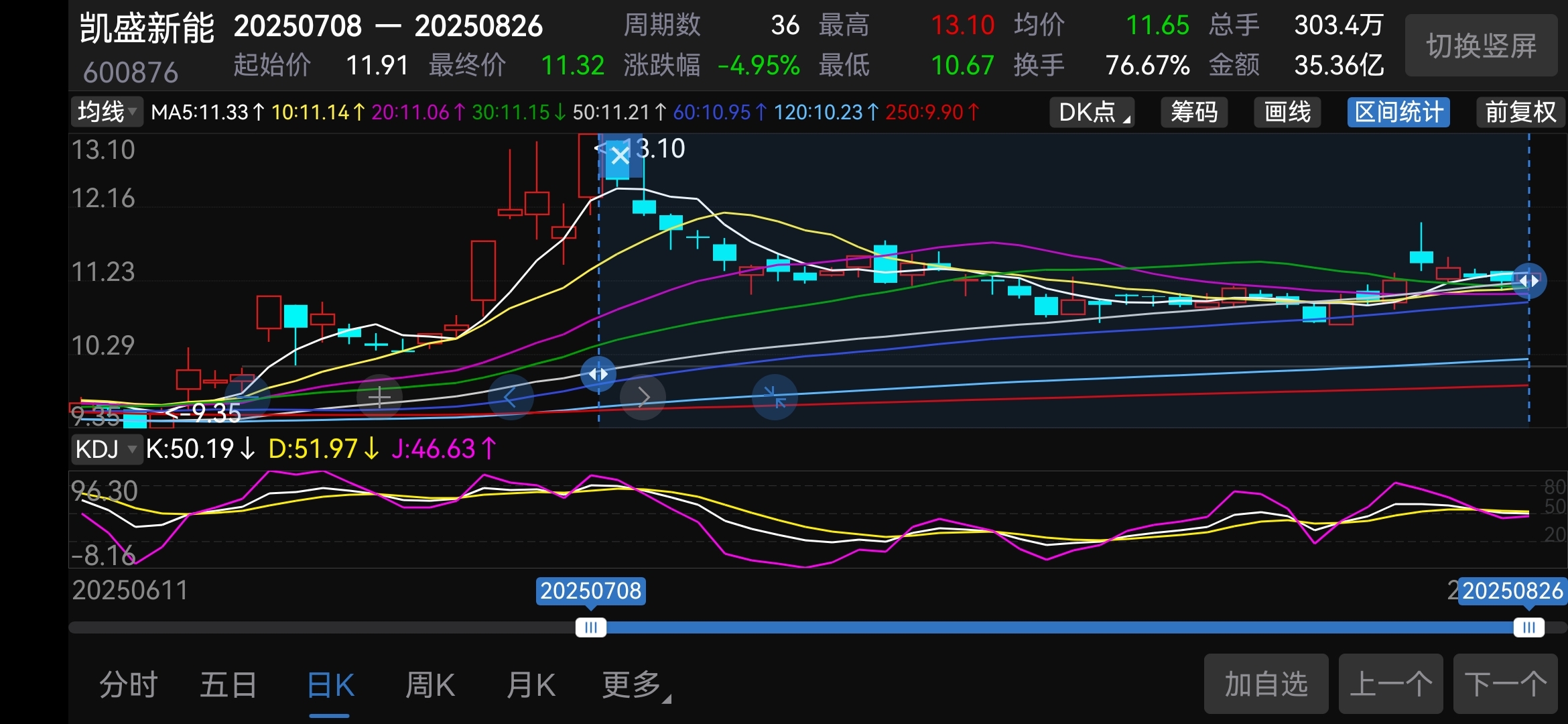
Task: Tap the MA 120:10.23 value
Action: click(x=826, y=112)
